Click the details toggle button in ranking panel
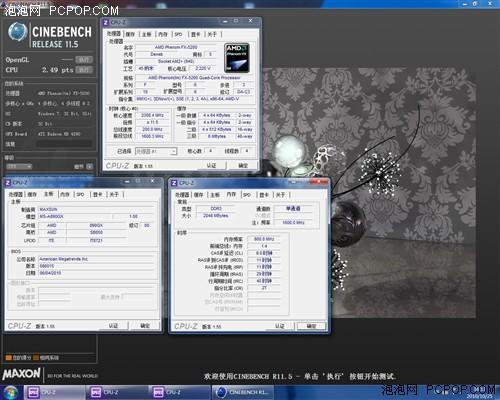Viewport: 500px width, 400px height. 90,166
